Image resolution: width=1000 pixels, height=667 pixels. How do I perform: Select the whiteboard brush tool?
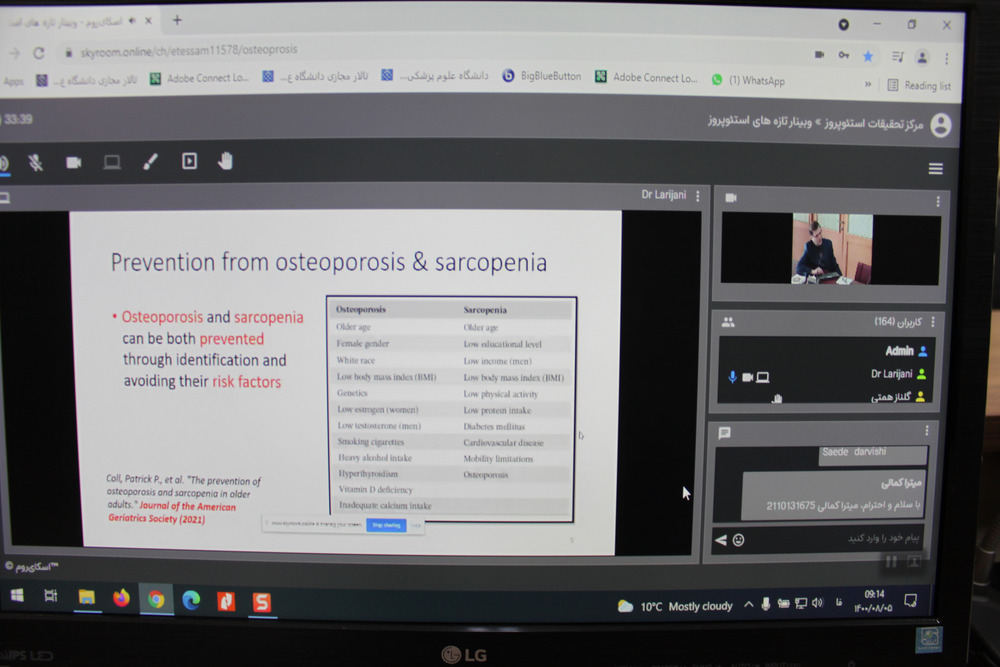click(x=150, y=163)
